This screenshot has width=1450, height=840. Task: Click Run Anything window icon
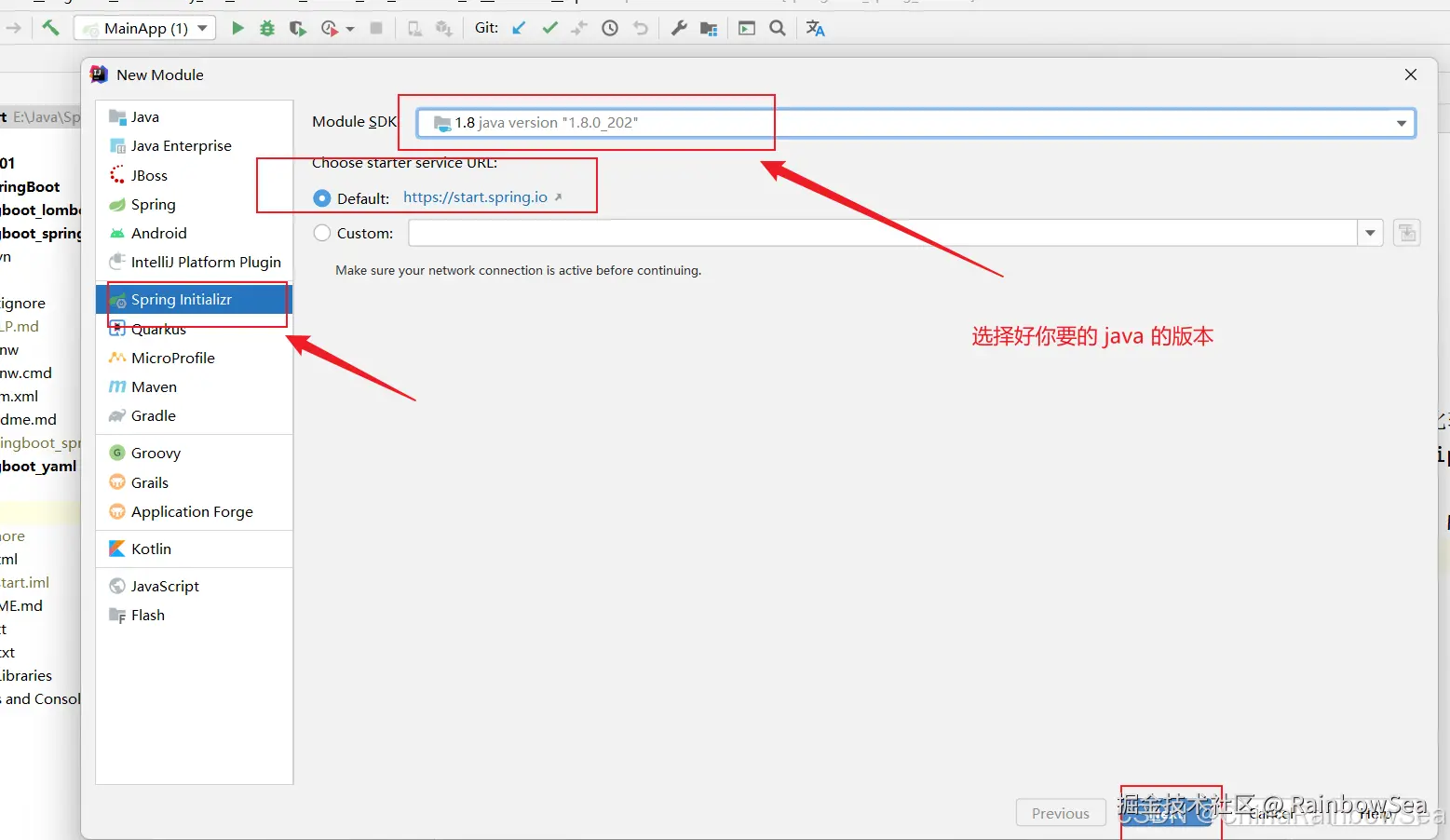click(x=747, y=28)
